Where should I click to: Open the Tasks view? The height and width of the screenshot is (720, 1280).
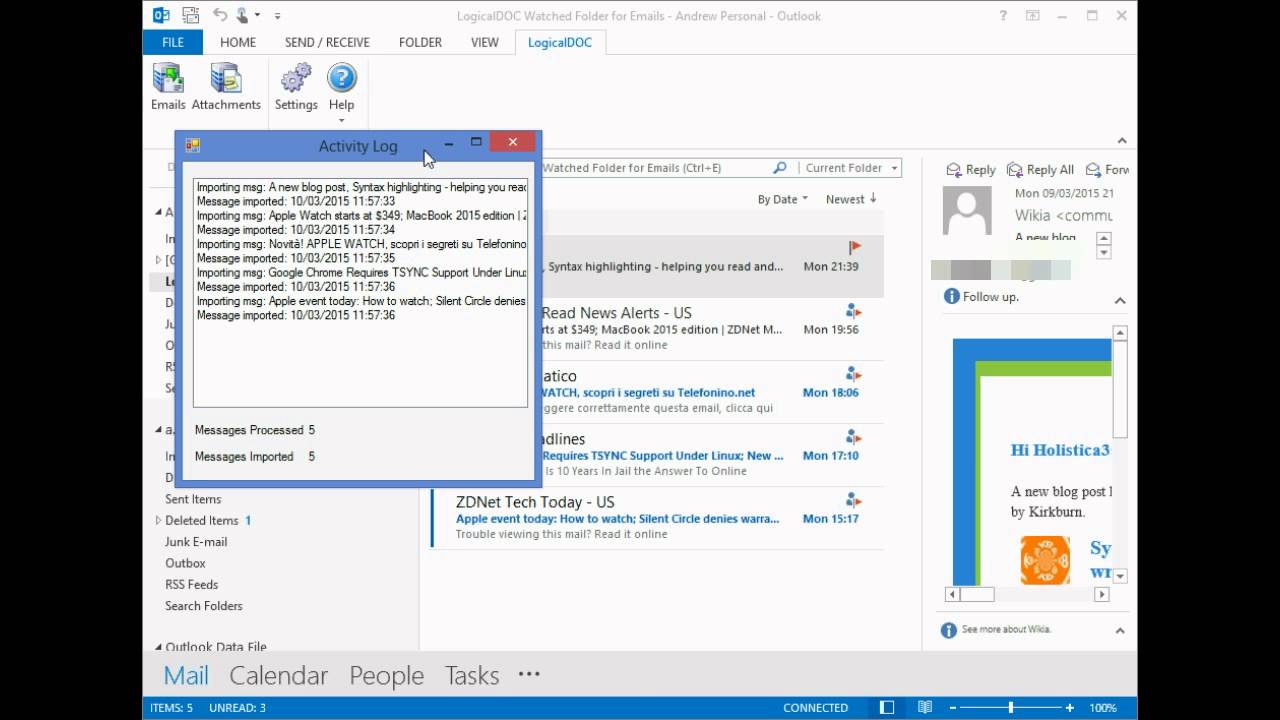pos(472,675)
